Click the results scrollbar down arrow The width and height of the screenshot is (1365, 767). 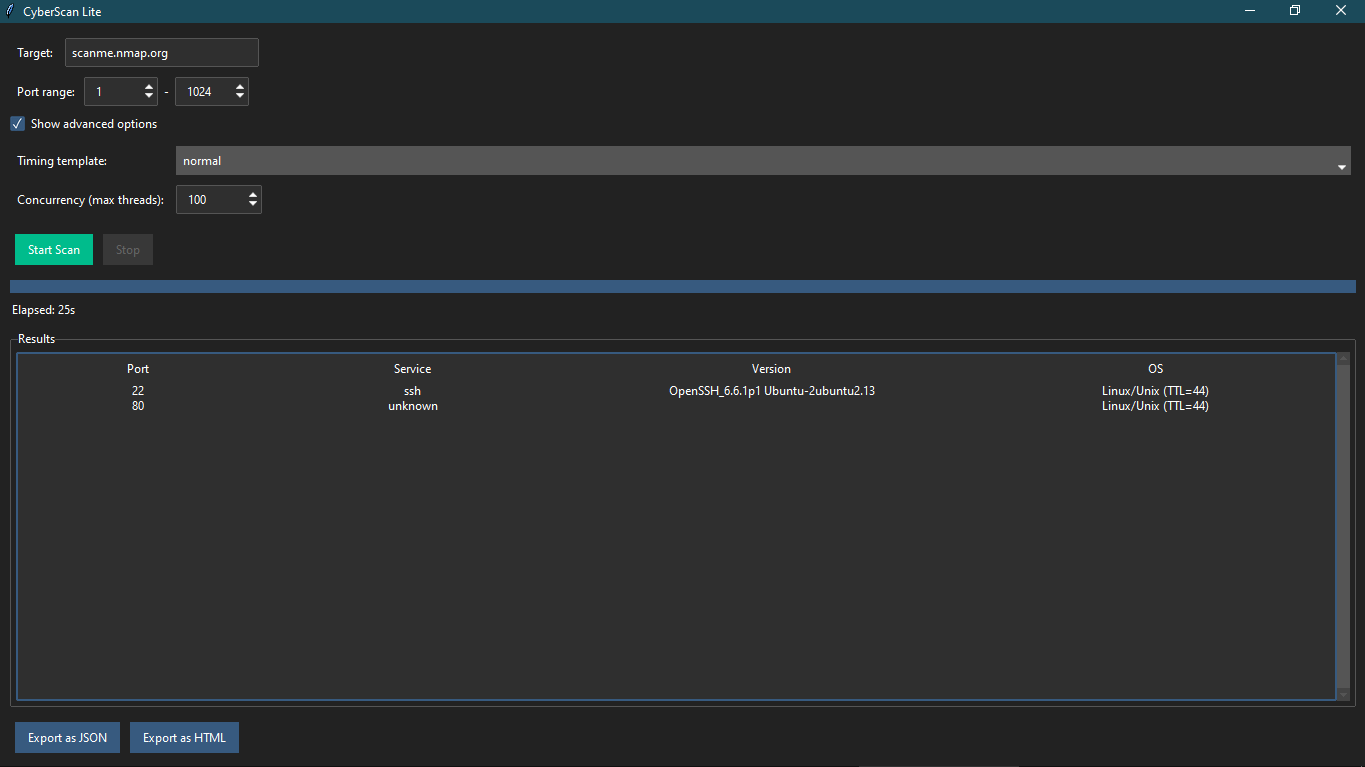pyautogui.click(x=1343, y=693)
